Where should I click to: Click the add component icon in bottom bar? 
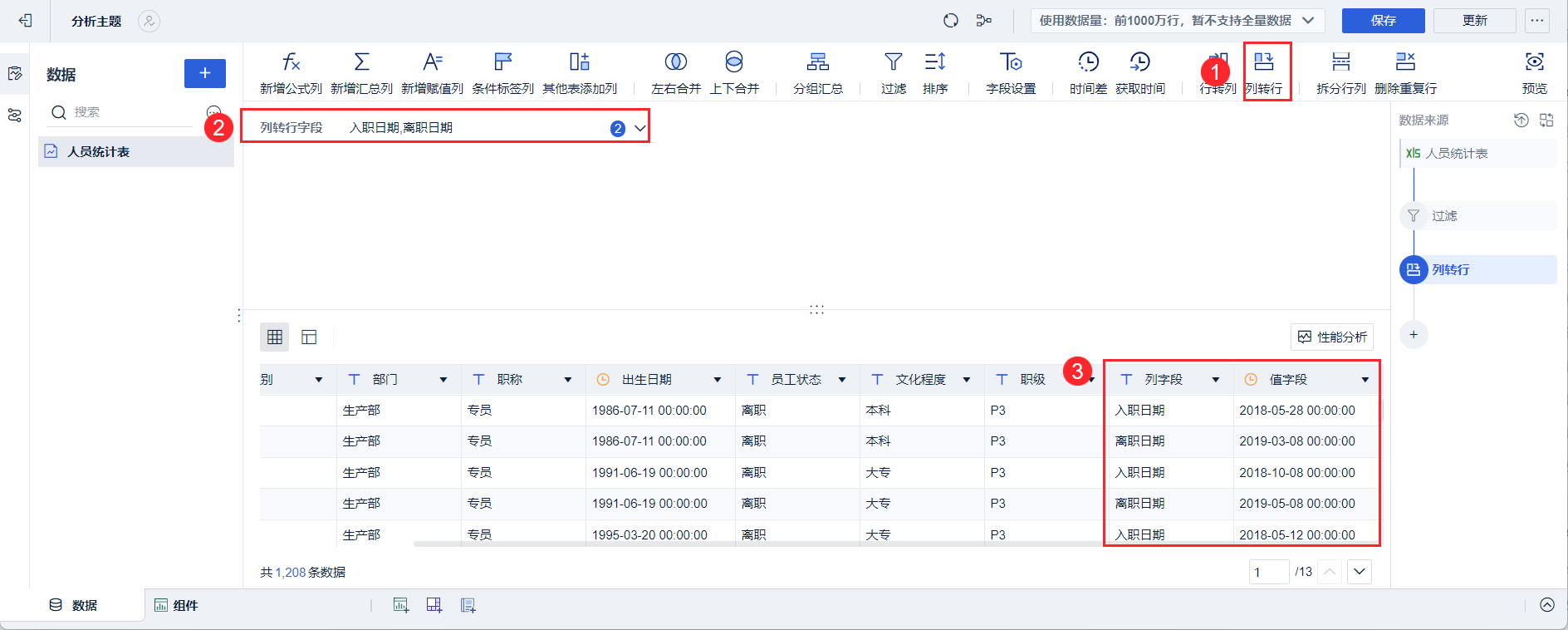click(x=401, y=605)
